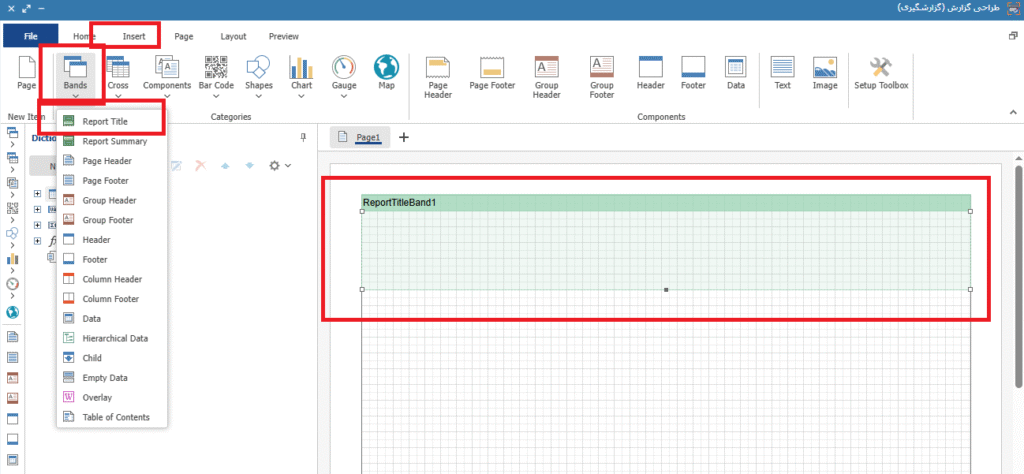
Task: Open the Setup Toolbox tool
Action: click(x=880, y=73)
